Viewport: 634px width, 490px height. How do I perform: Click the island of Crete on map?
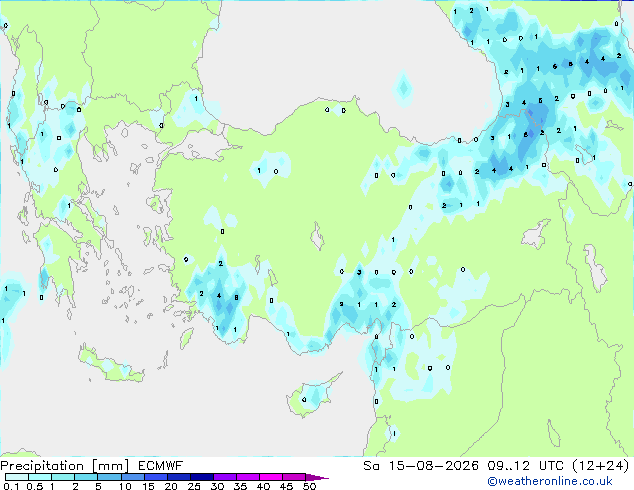110,365
